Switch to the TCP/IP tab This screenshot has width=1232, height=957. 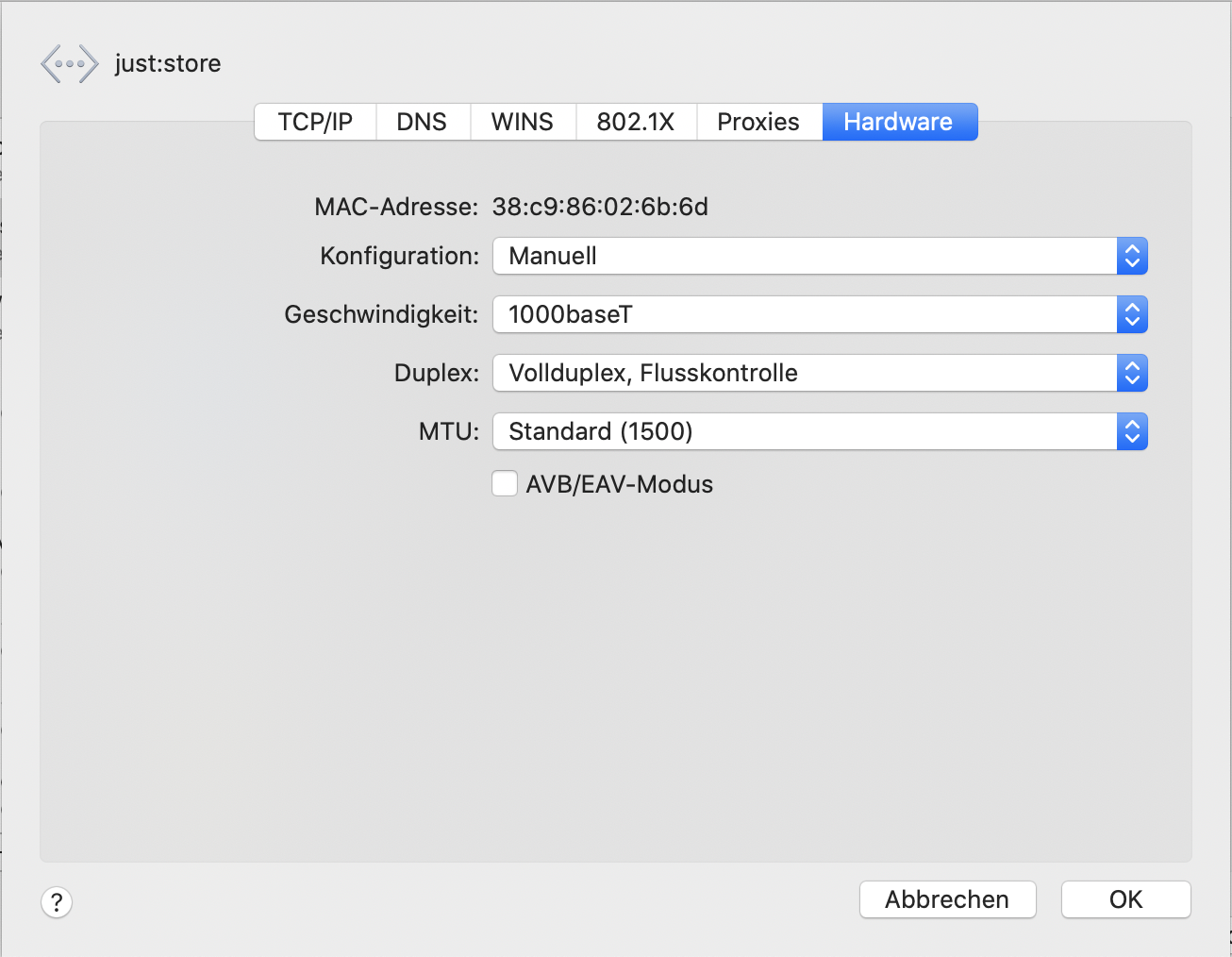tap(315, 122)
